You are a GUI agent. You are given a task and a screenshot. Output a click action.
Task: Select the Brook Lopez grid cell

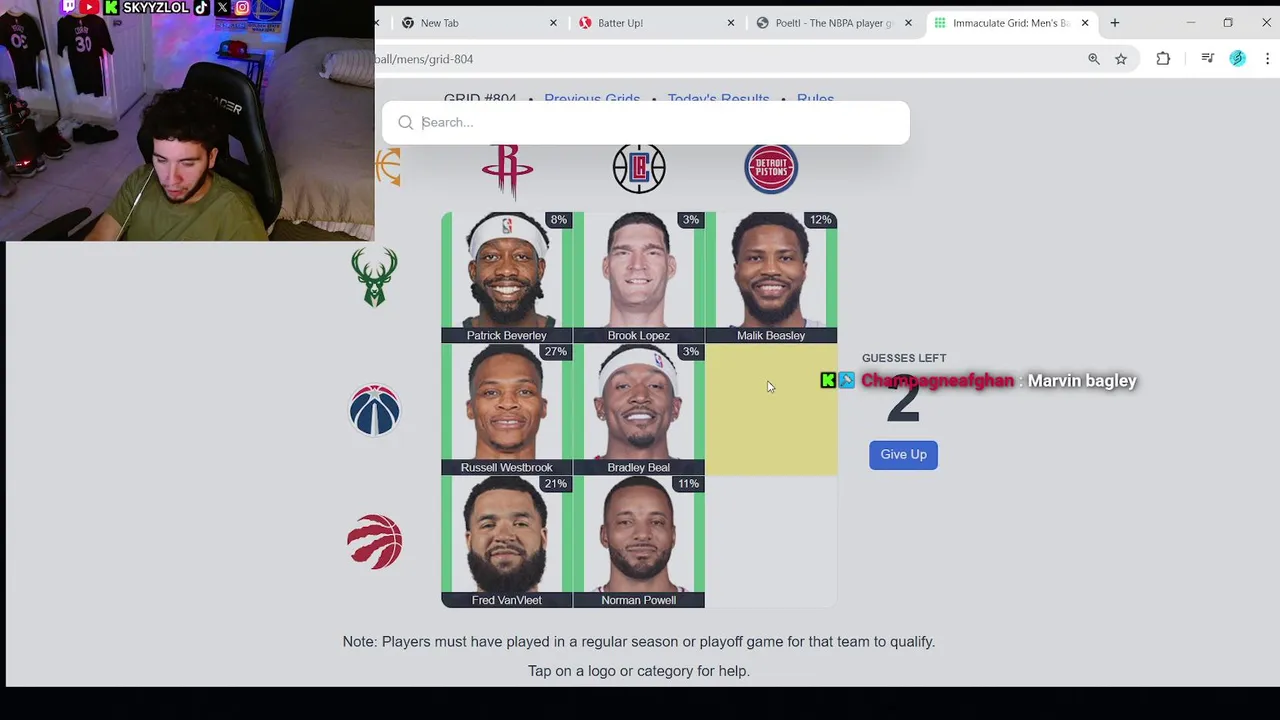point(639,277)
